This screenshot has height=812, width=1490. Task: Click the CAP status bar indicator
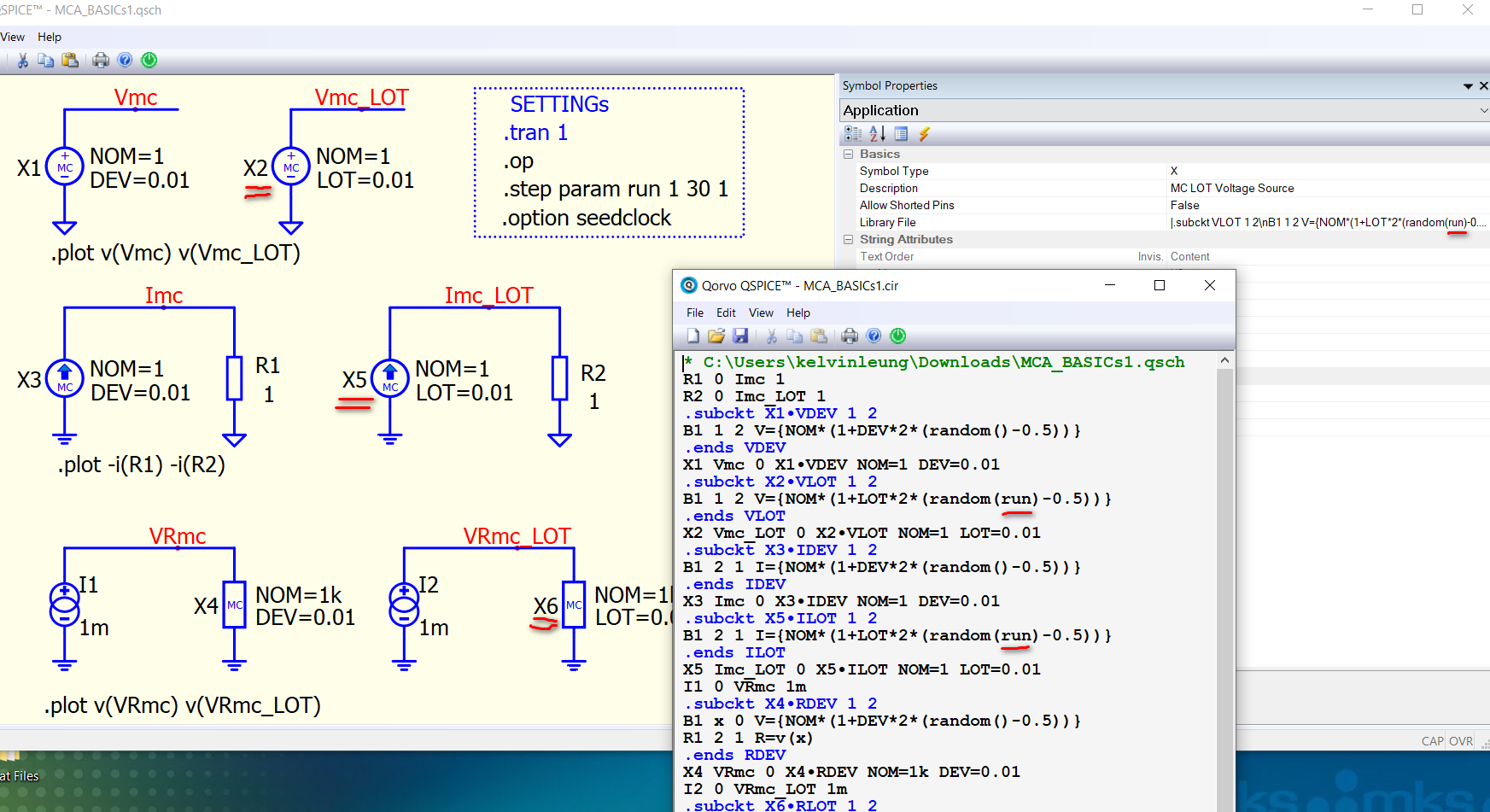click(x=1433, y=741)
